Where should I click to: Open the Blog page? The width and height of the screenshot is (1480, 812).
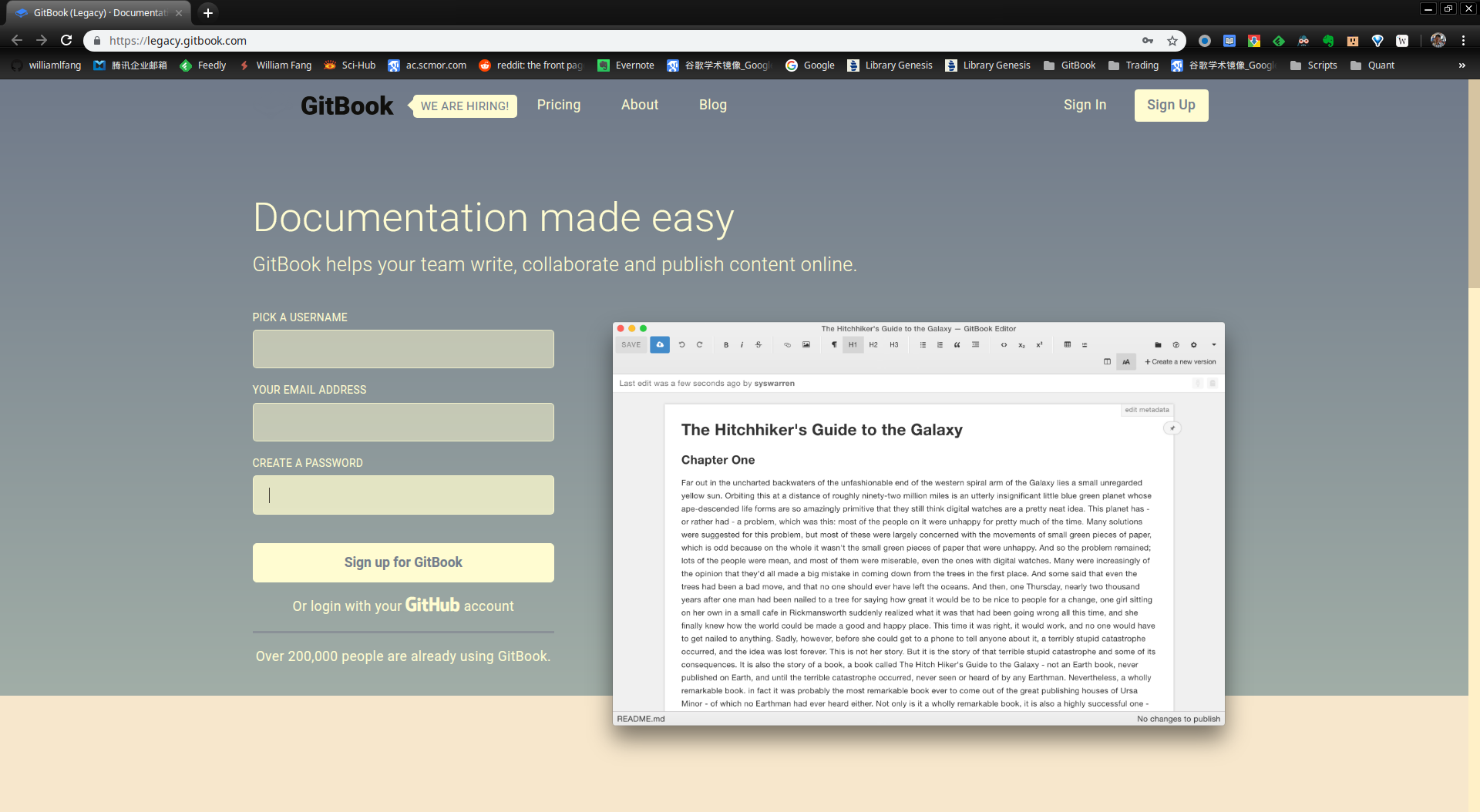(713, 105)
